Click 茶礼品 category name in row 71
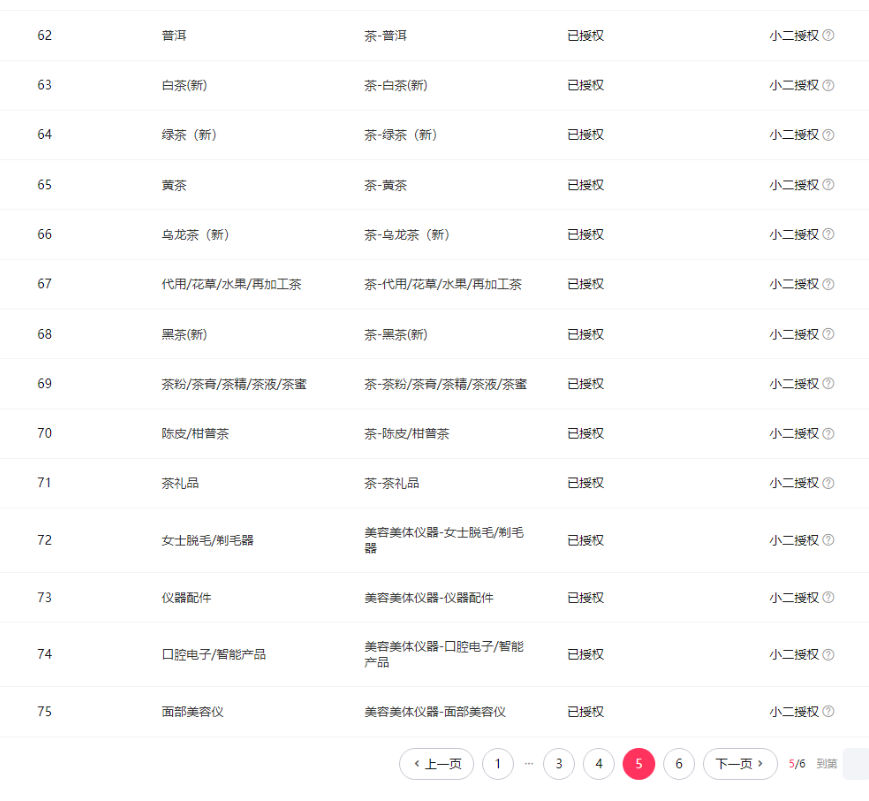Screen dimensions: 869x801 [x=180, y=483]
